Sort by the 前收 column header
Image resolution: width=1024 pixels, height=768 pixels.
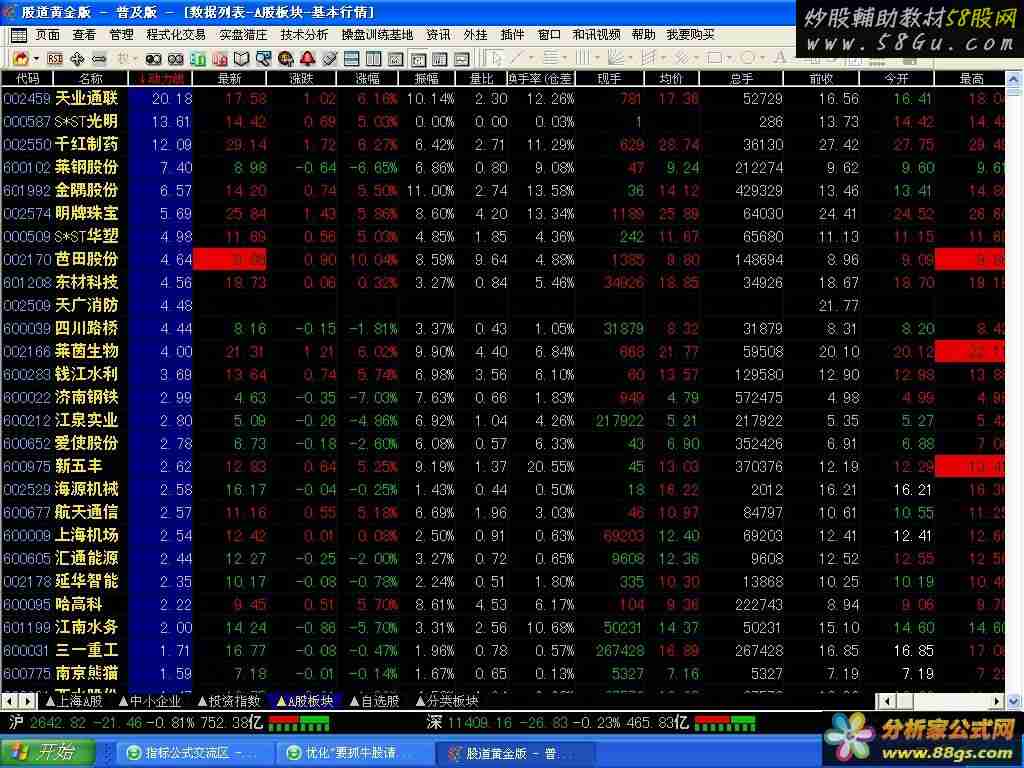[x=822, y=78]
